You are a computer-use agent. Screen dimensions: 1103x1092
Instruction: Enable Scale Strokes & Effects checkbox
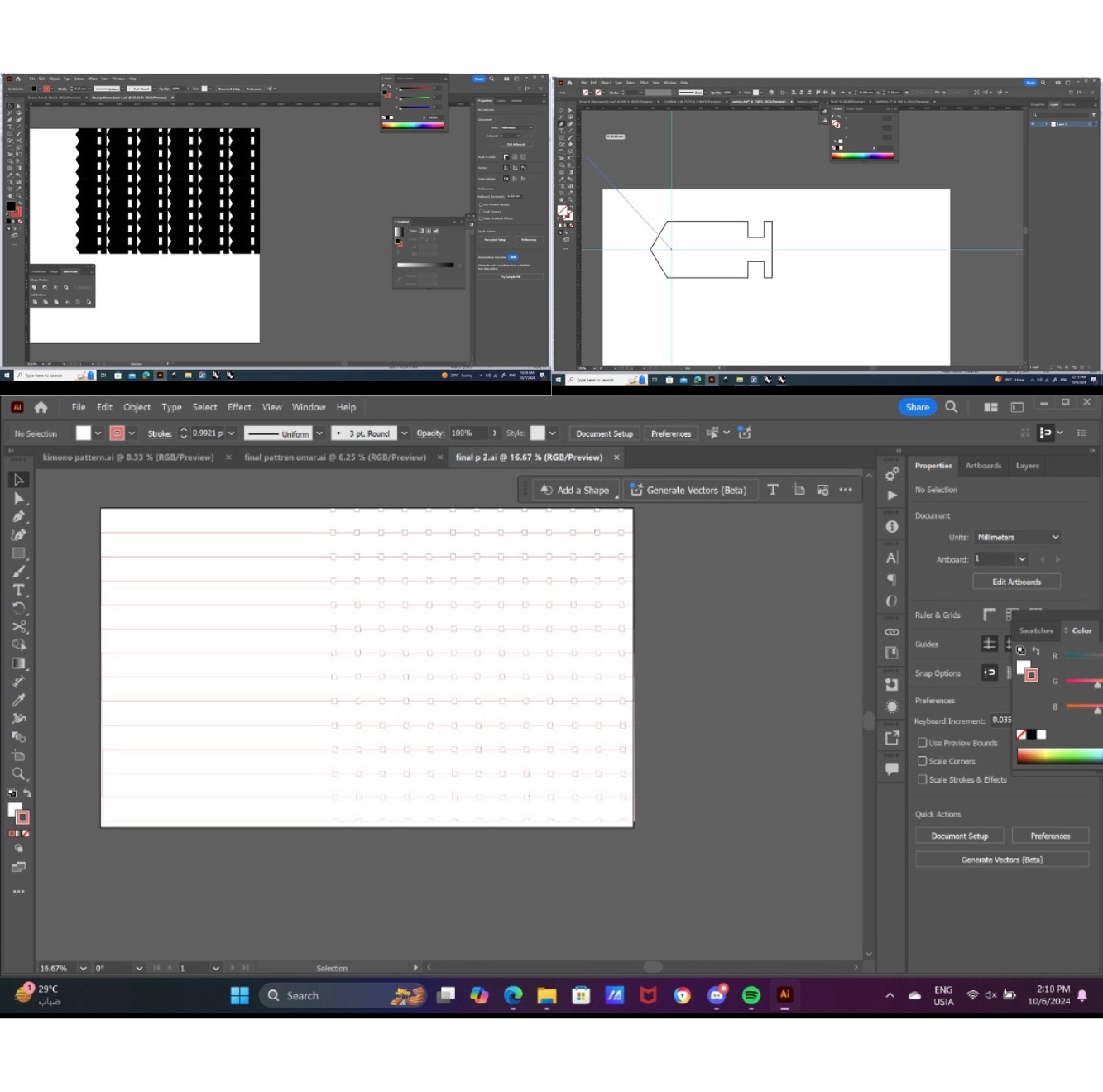[922, 779]
